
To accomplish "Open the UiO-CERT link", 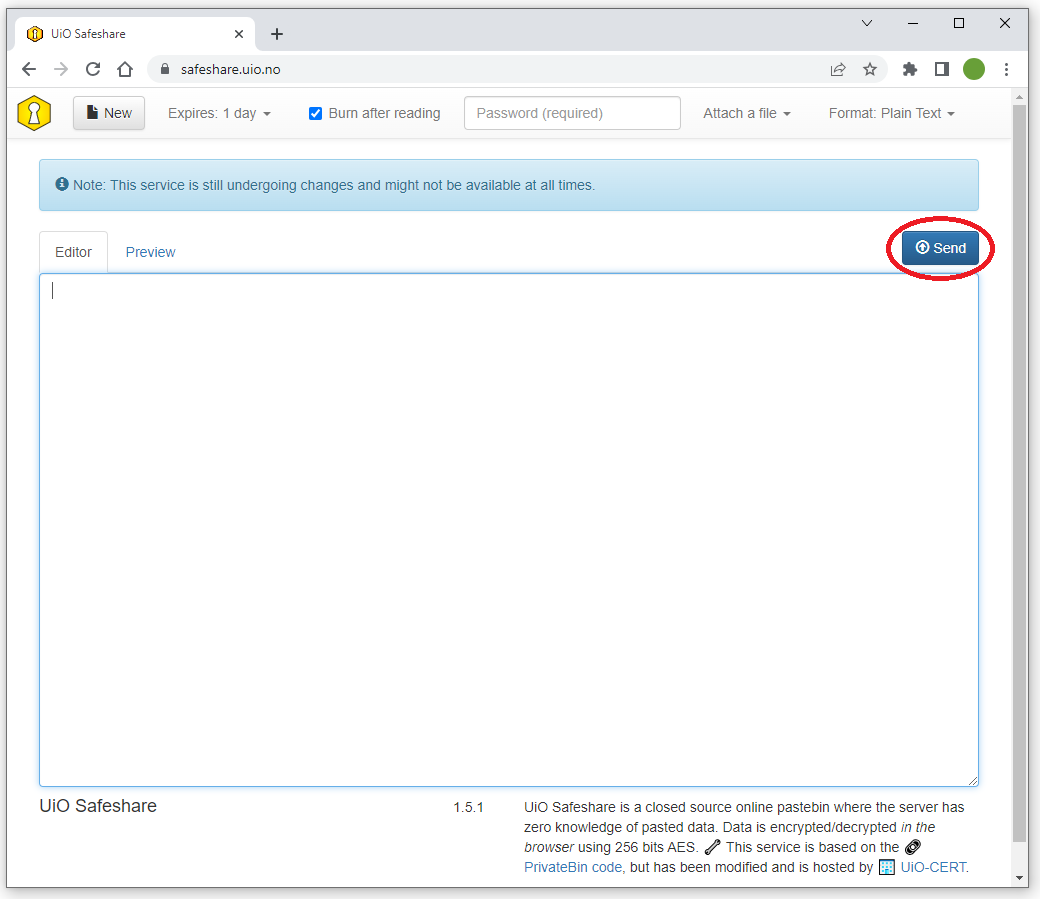I will tap(933, 867).
